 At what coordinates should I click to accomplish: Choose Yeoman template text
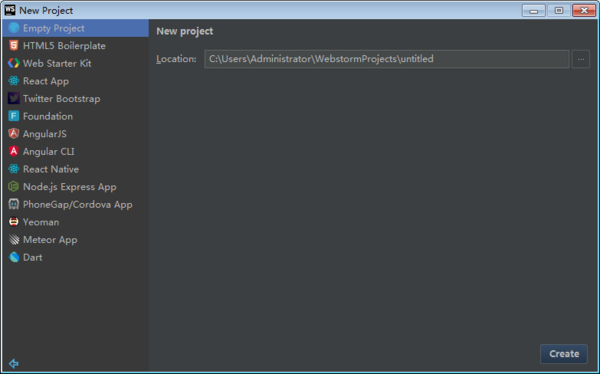[41, 222]
